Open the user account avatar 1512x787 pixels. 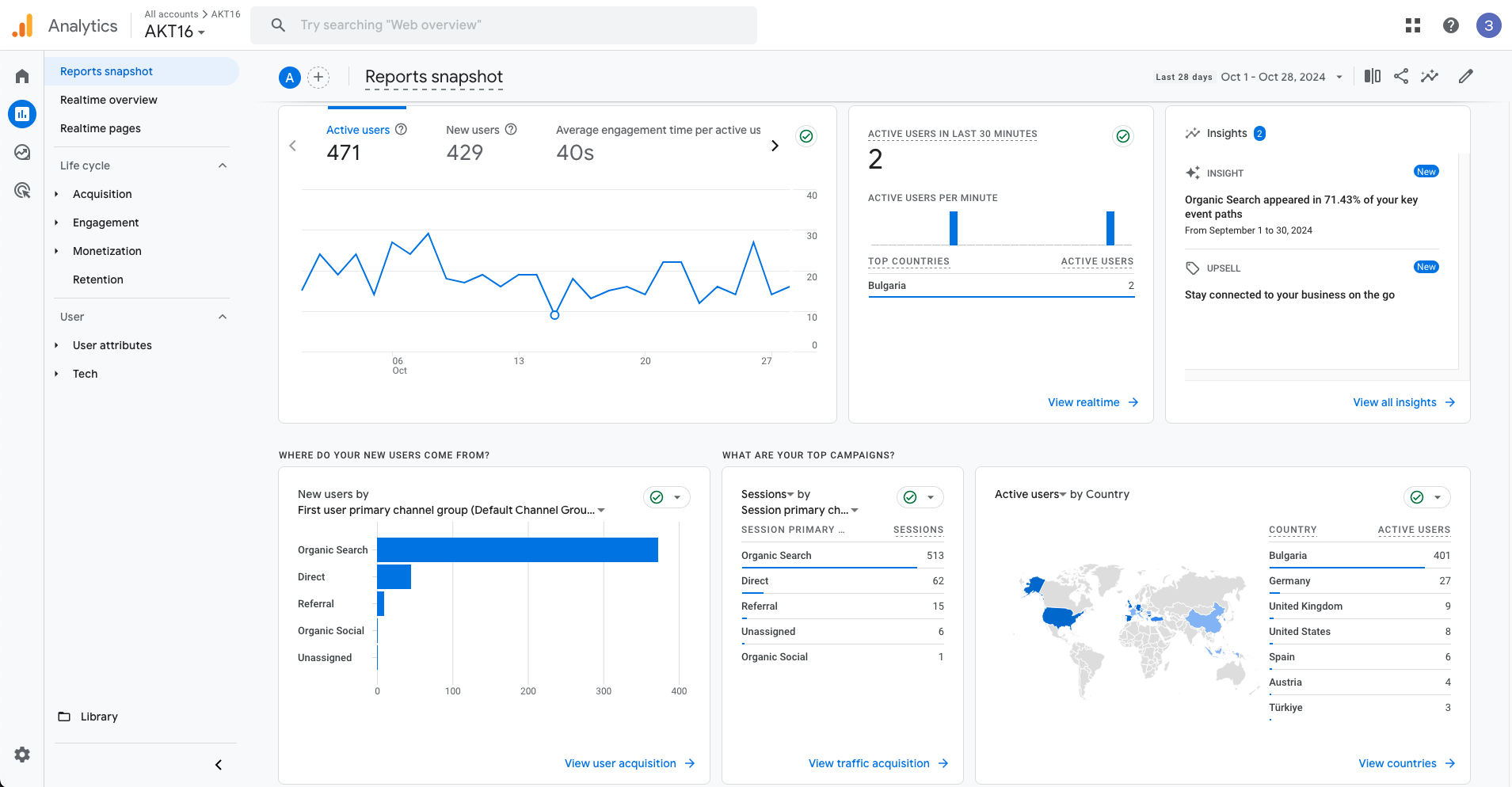(x=1489, y=25)
